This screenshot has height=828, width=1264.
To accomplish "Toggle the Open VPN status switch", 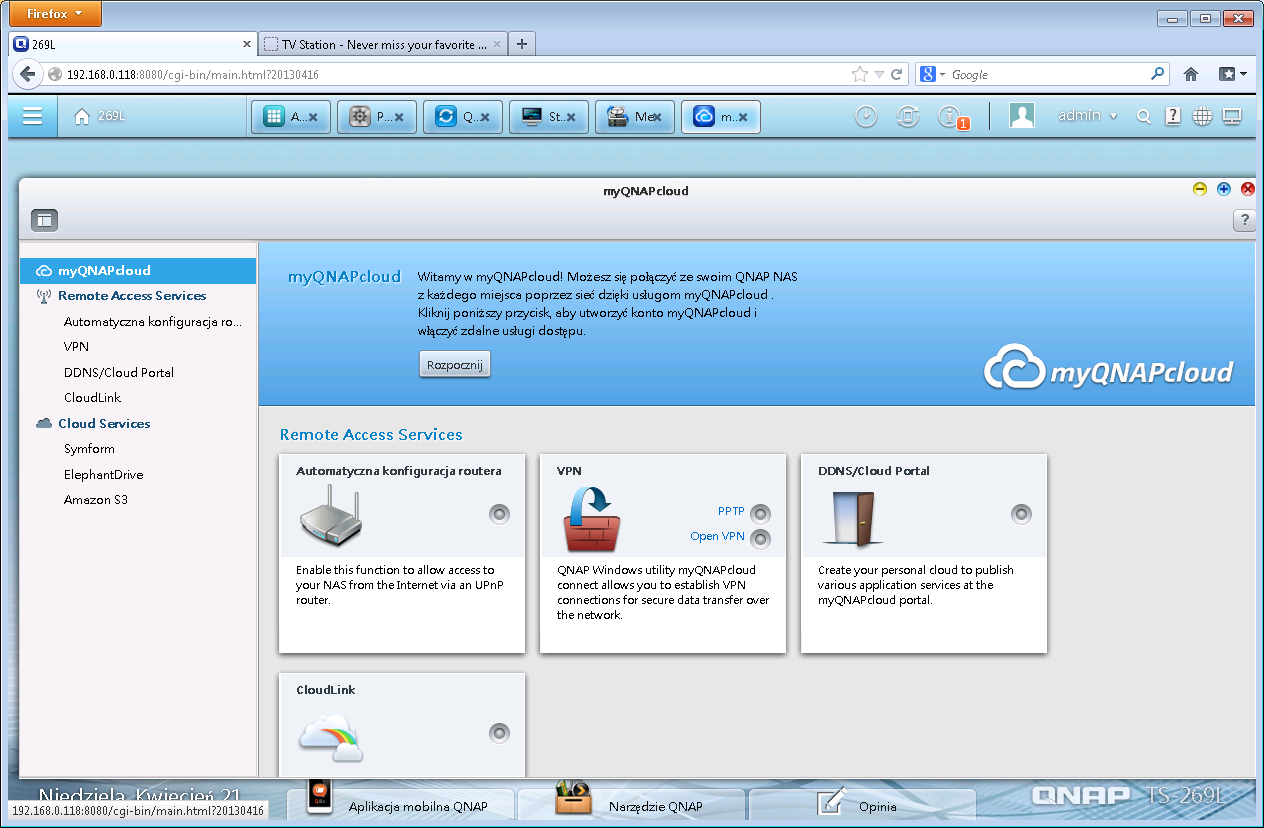I will point(761,539).
